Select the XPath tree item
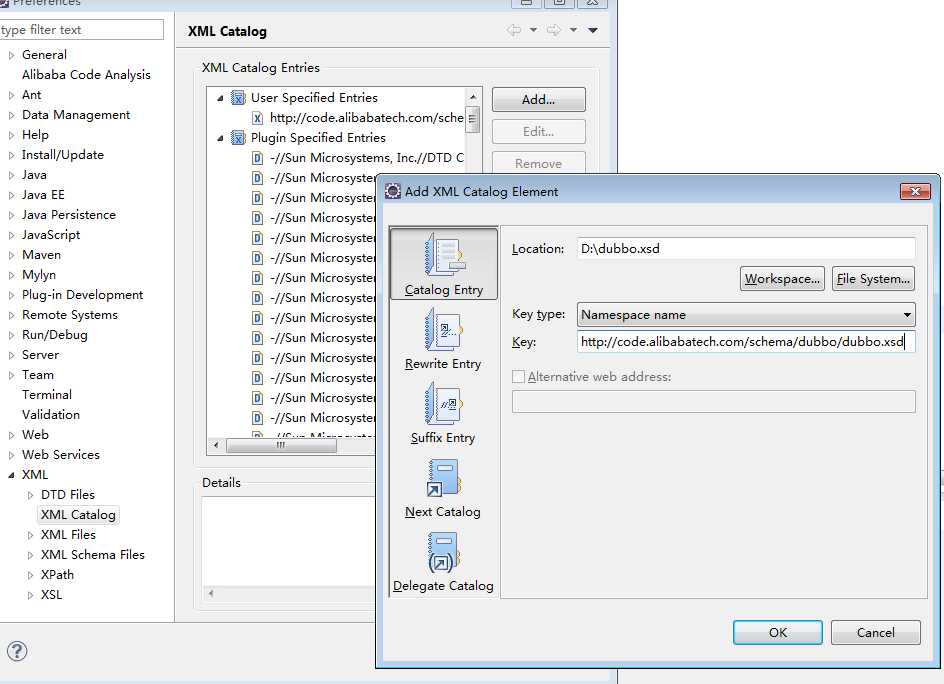Viewport: 944px width, 684px height. (x=57, y=574)
